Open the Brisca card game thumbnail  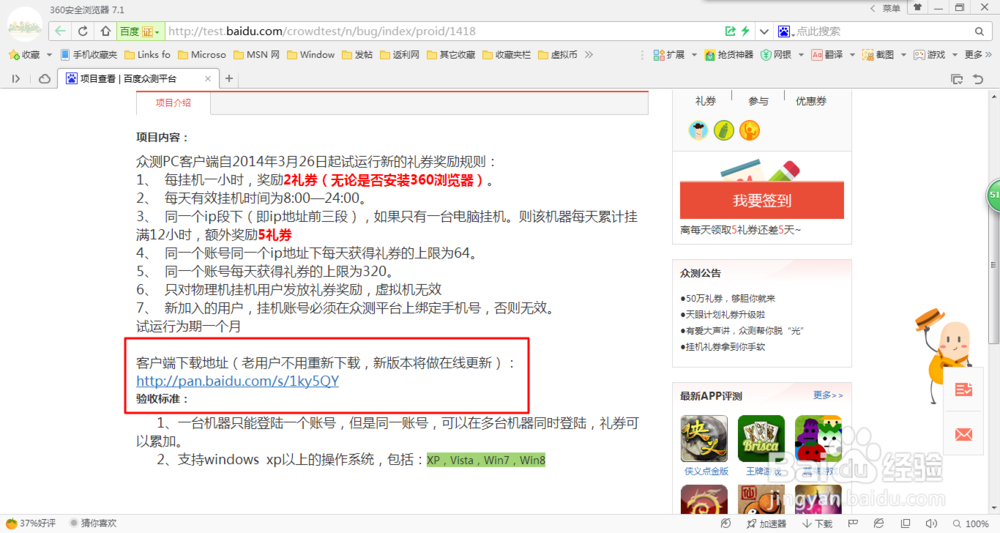click(761, 439)
